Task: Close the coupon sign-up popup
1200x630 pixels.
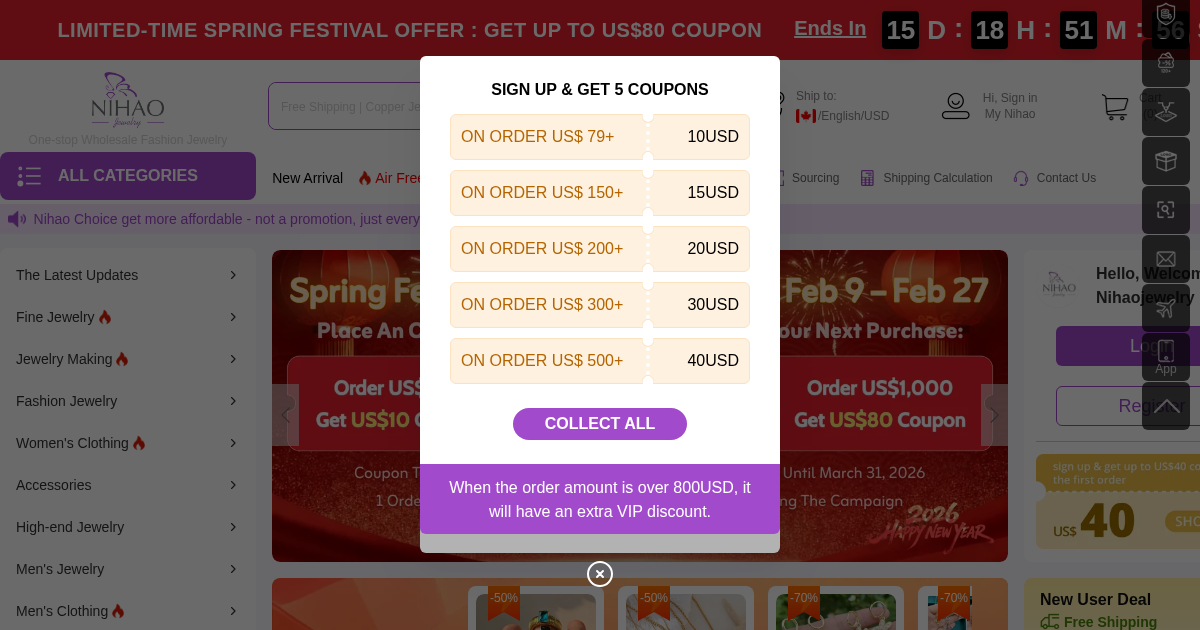Action: pos(600,574)
